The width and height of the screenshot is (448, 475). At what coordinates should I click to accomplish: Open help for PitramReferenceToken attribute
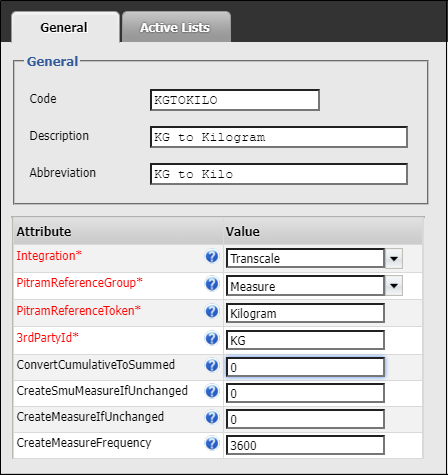(x=212, y=312)
